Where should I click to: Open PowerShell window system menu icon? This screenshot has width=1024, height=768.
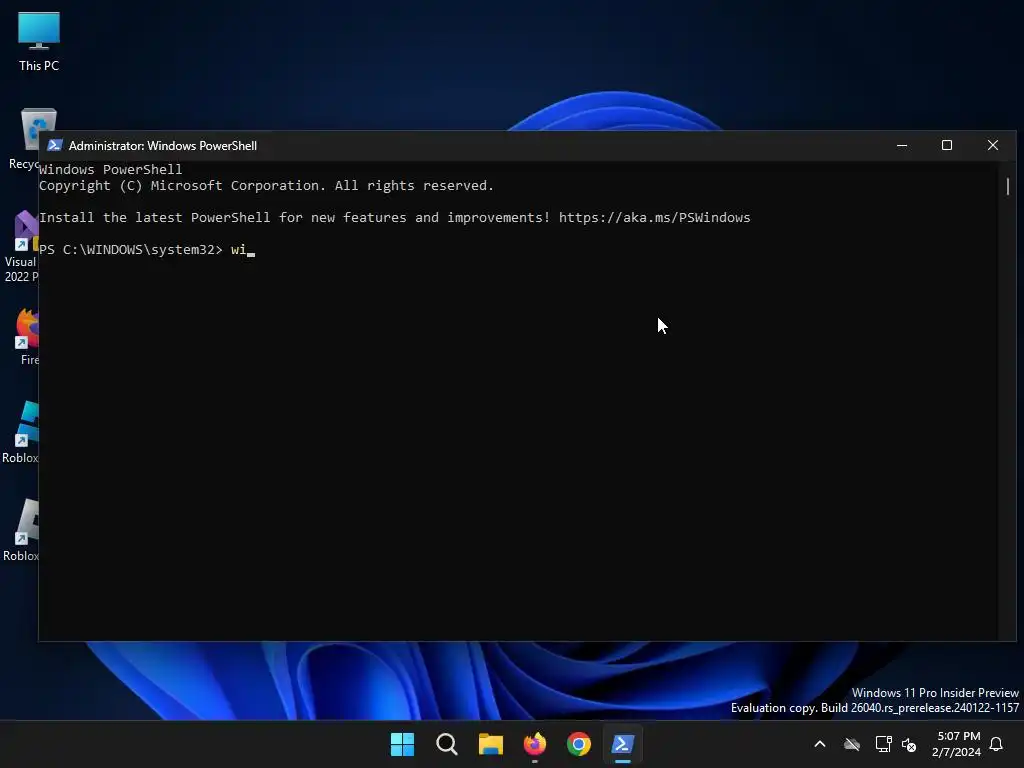coord(55,145)
